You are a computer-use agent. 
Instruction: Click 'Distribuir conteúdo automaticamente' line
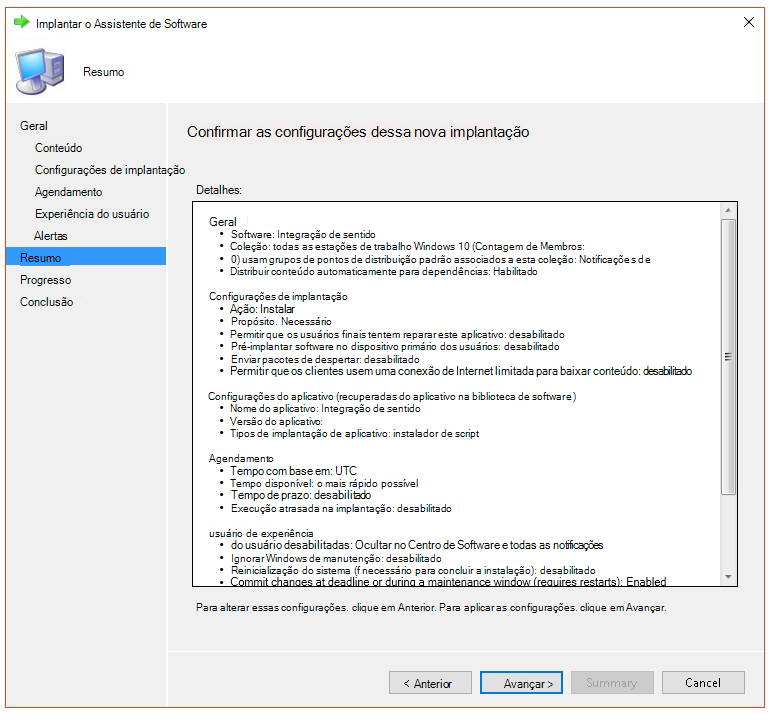[x=384, y=272]
